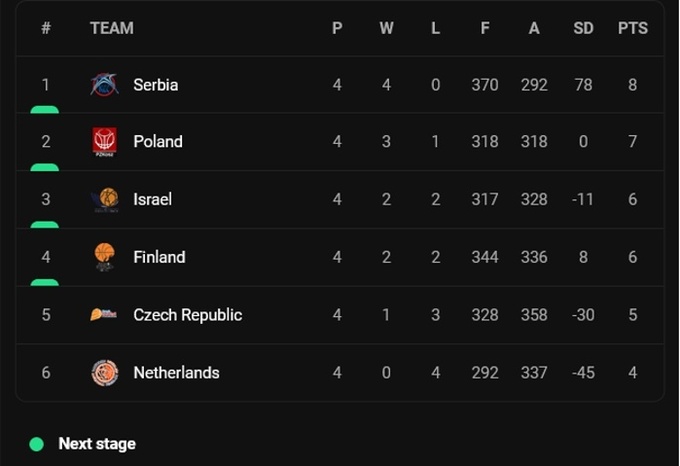This screenshot has width=680, height=466.
Task: Click the Next stage legend label
Action: [97, 444]
